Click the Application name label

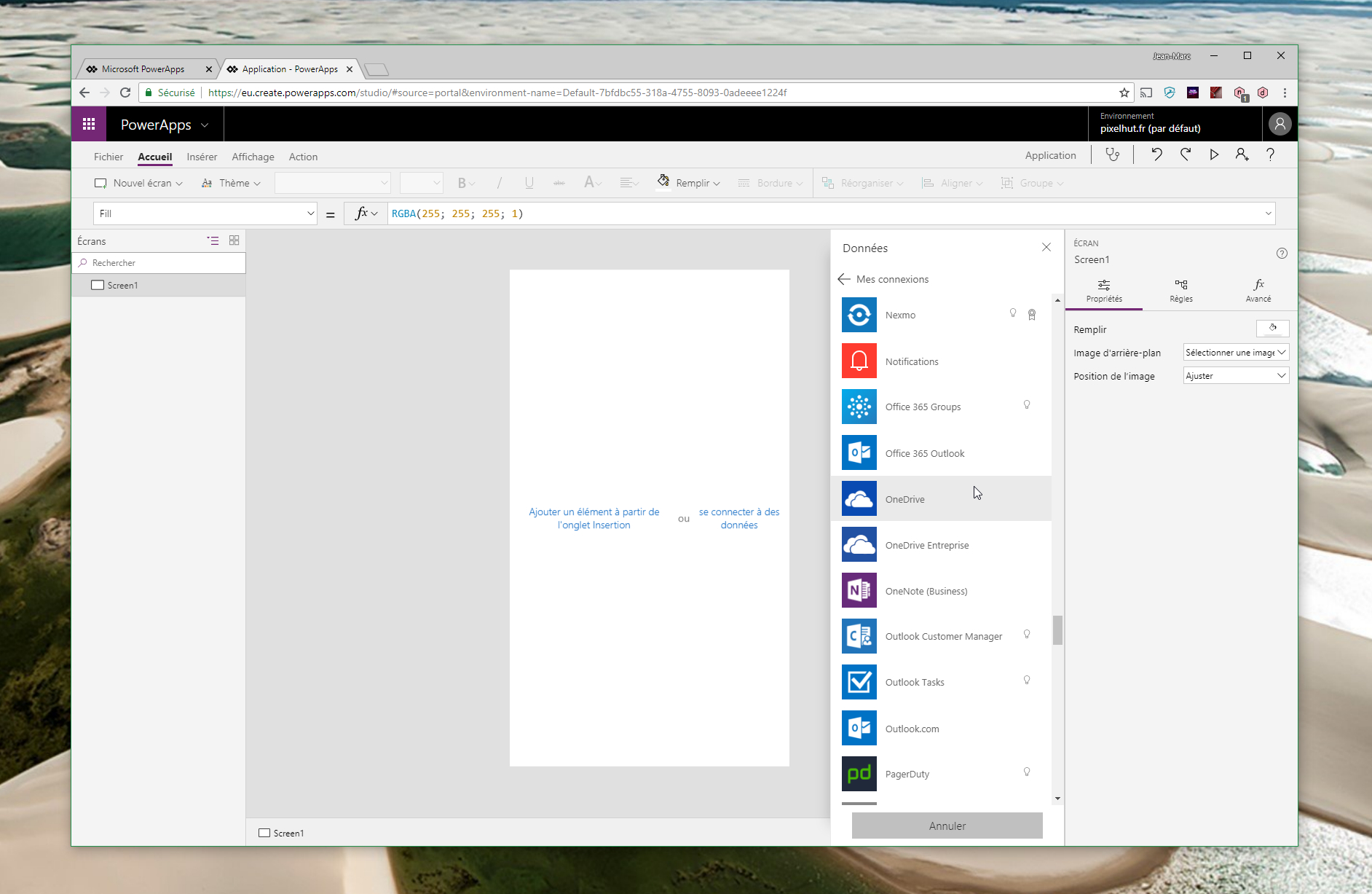pos(1050,155)
